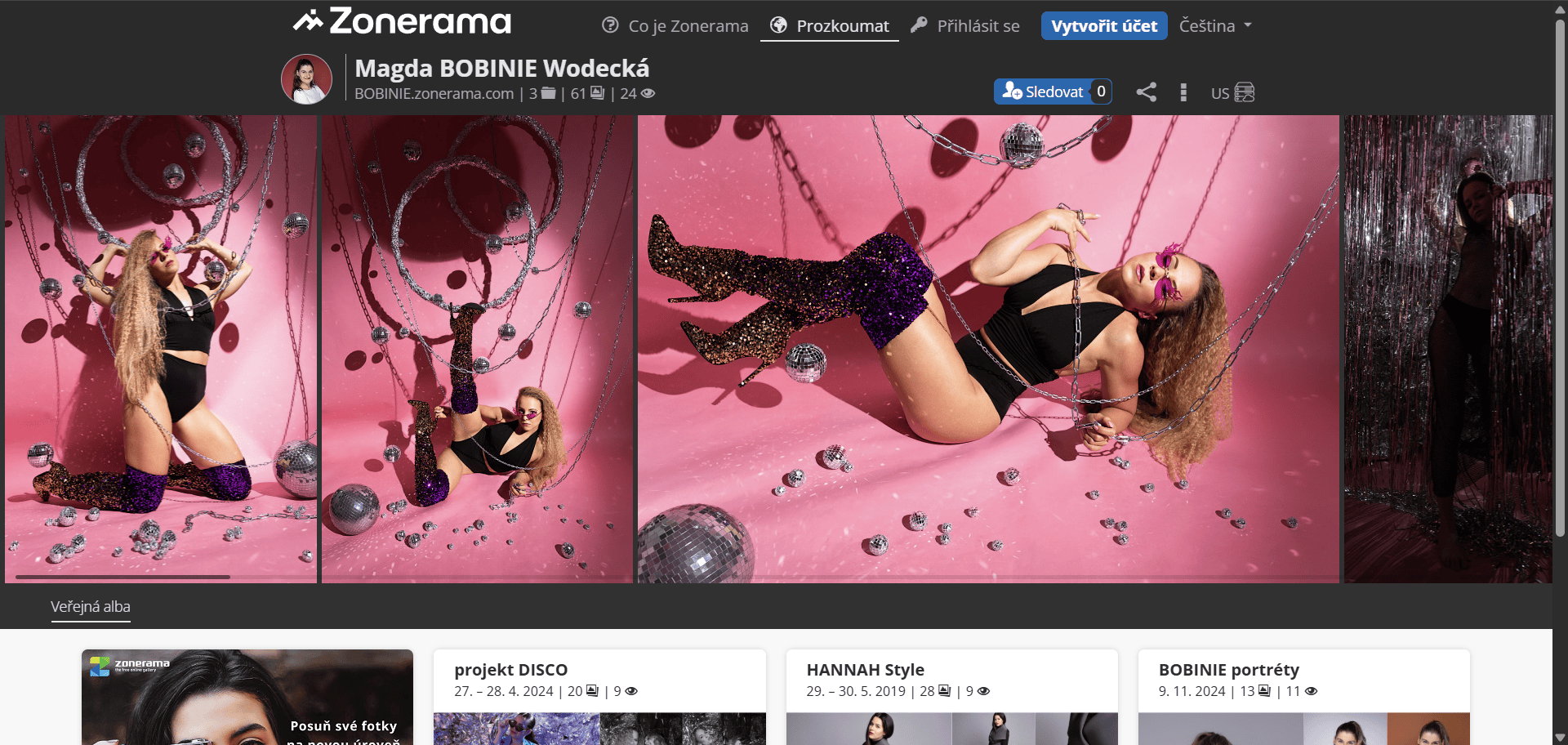The image size is (1568, 745).
Task: Open the projekt DISCO album
Action: pos(510,670)
